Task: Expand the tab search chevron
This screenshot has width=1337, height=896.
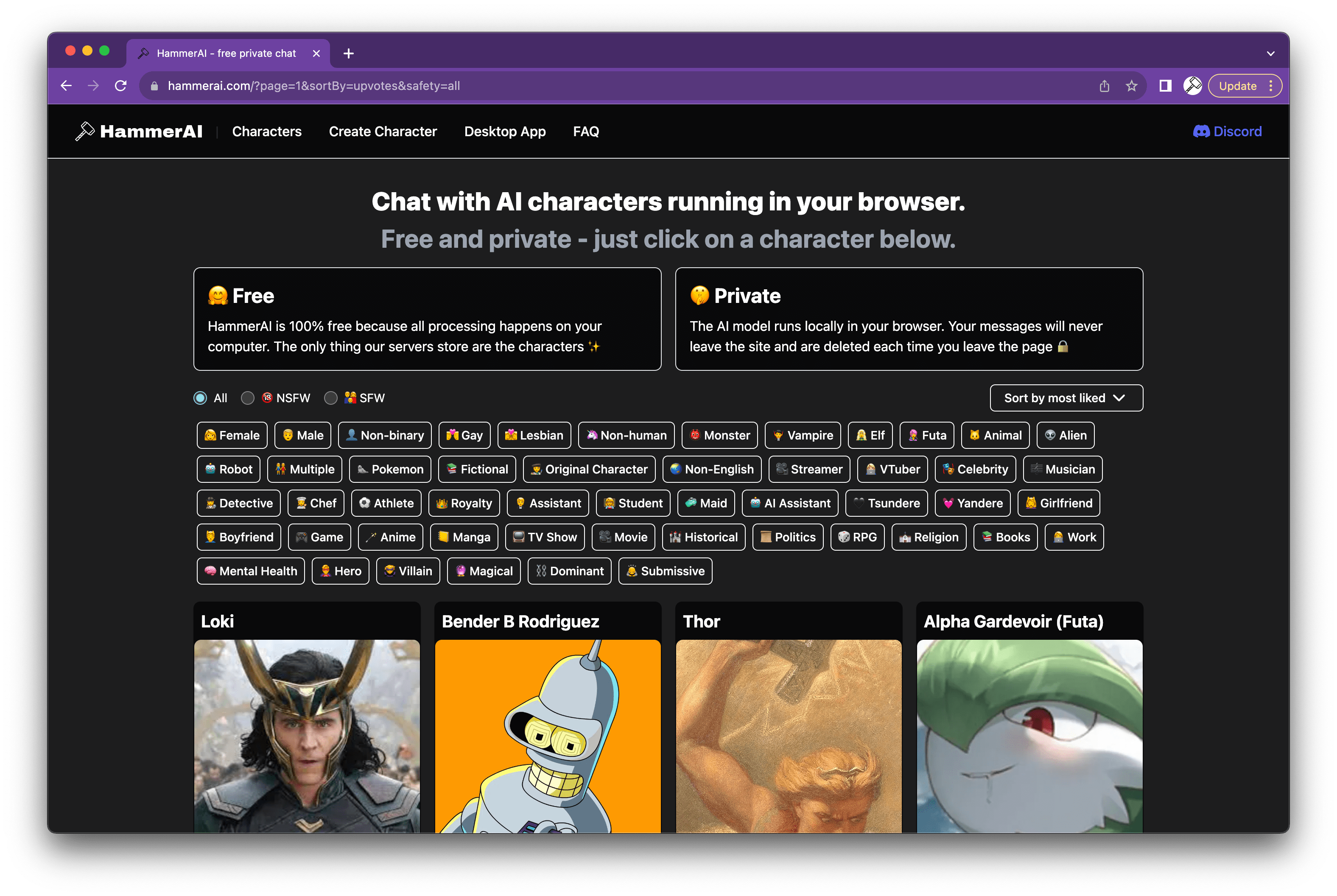Action: 1270,54
